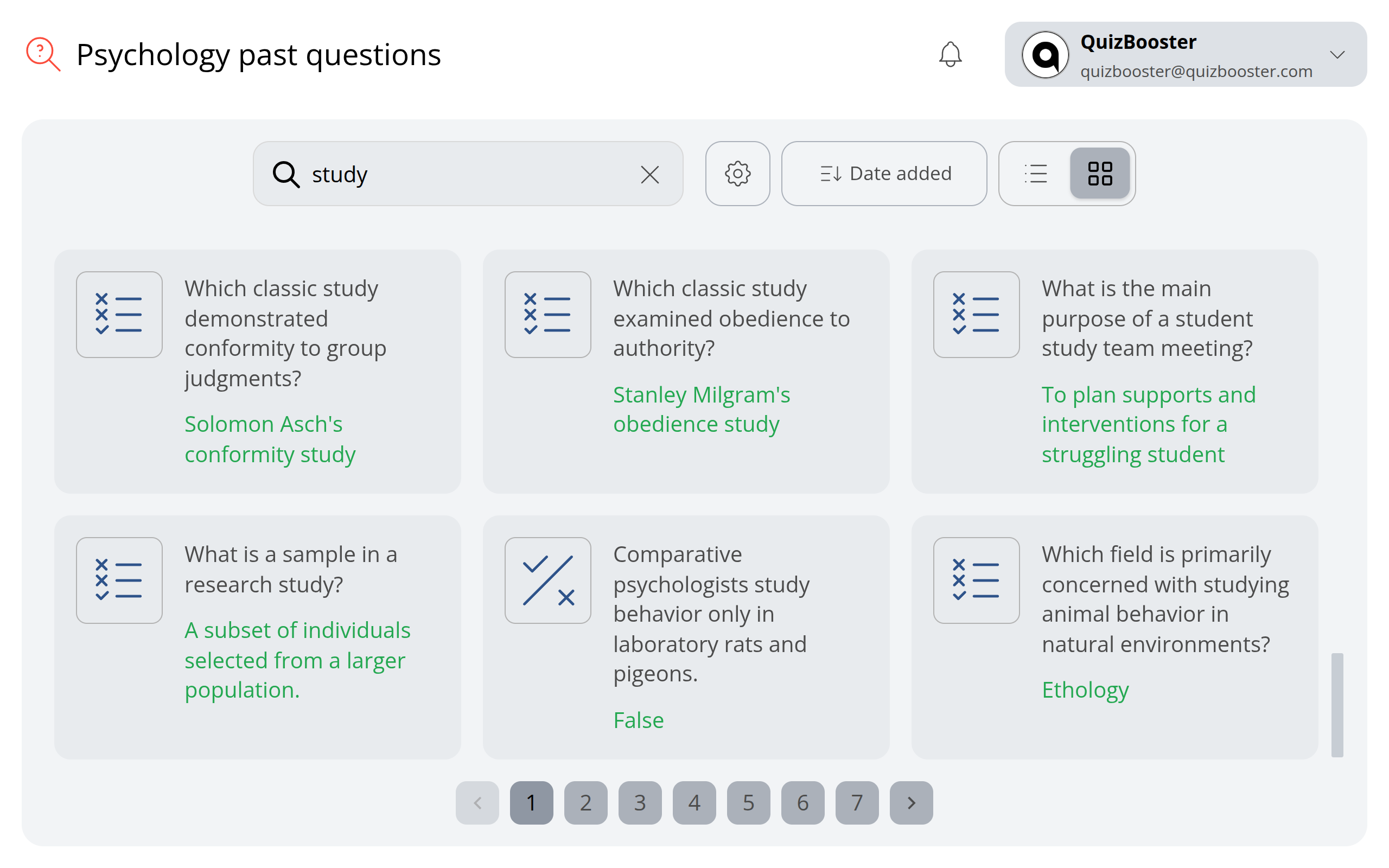The width and height of the screenshot is (1389, 868).
Task: Switch to list view
Action: (1035, 174)
